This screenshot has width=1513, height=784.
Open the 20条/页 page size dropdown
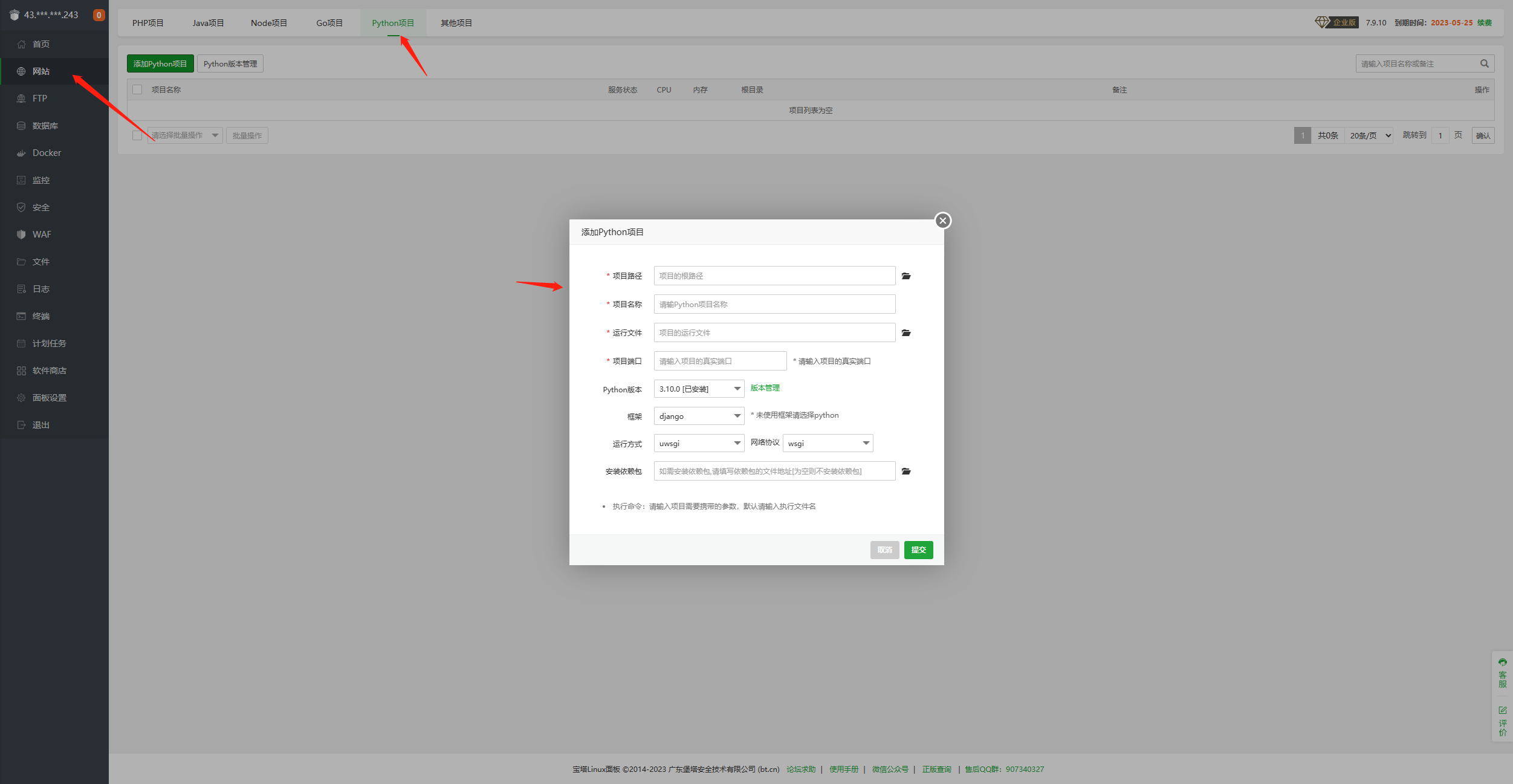click(1369, 135)
